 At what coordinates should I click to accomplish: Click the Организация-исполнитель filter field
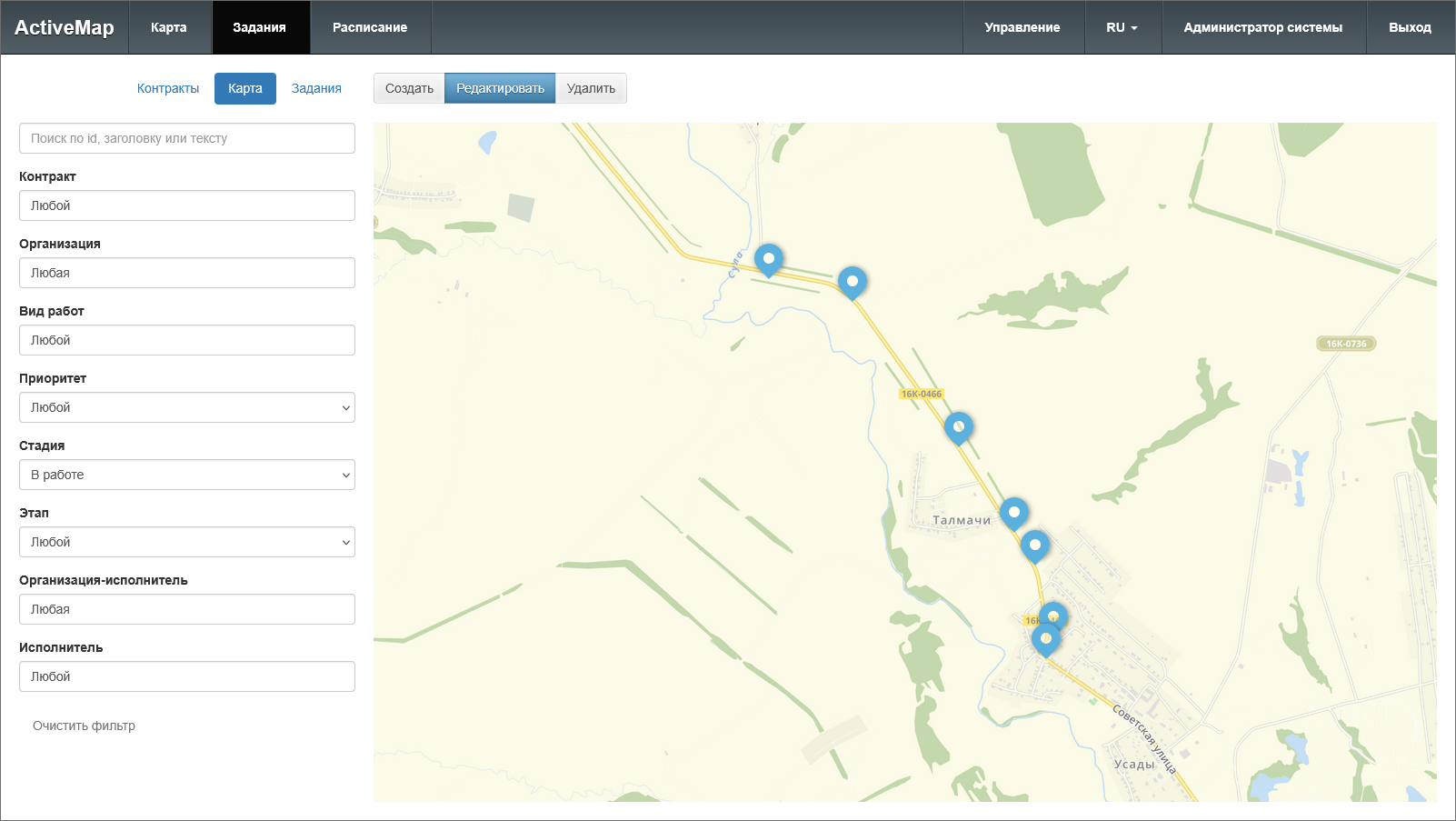pos(186,609)
